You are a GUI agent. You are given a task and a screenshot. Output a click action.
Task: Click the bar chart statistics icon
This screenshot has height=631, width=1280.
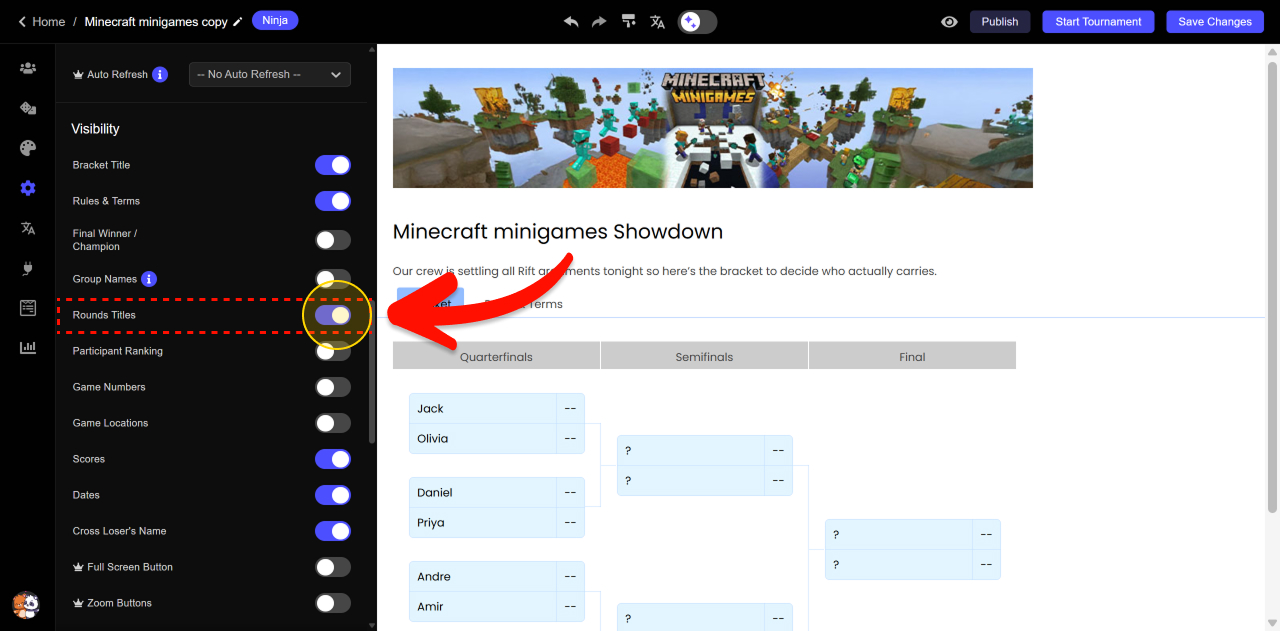28,347
